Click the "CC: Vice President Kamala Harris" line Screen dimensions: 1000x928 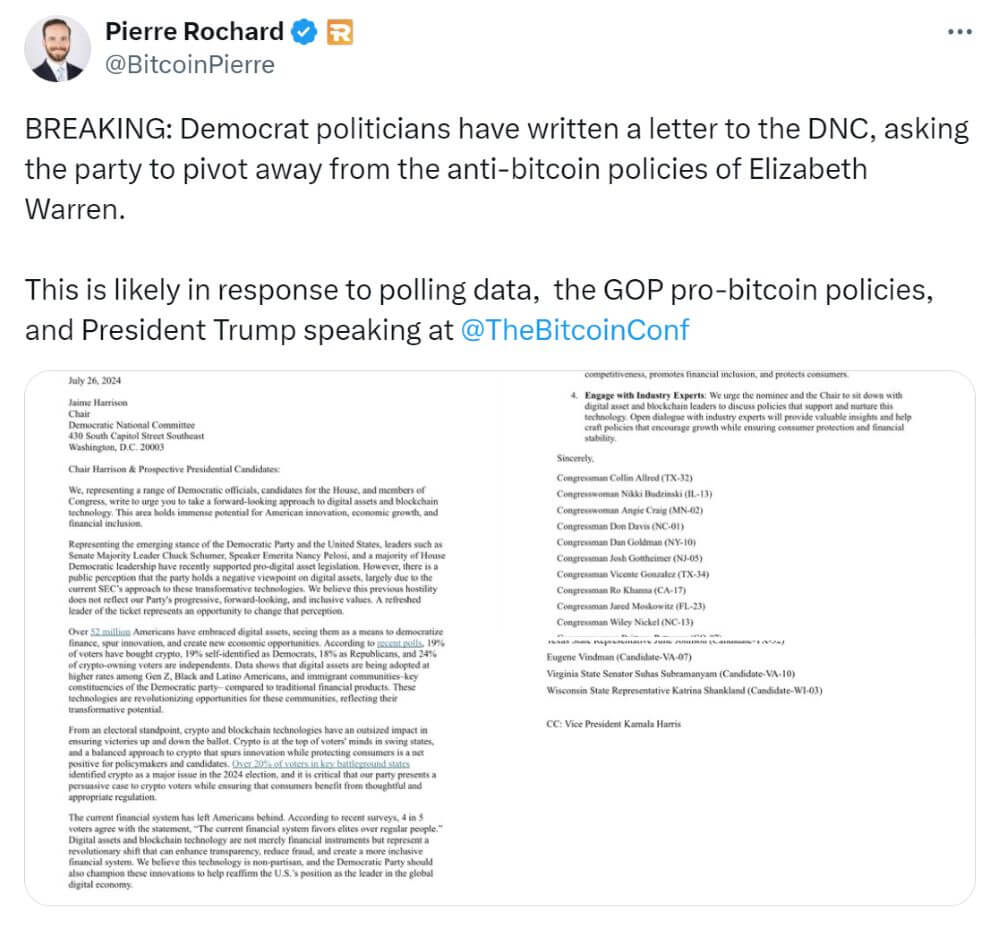(613, 724)
